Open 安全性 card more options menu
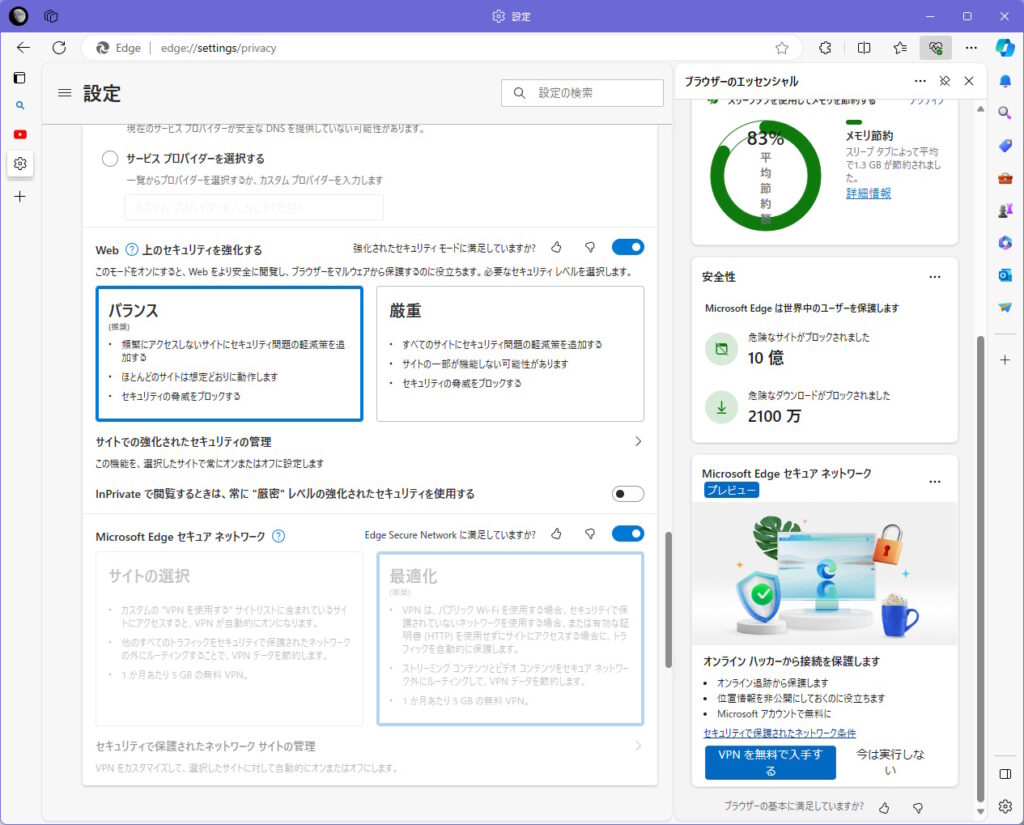 (x=935, y=277)
